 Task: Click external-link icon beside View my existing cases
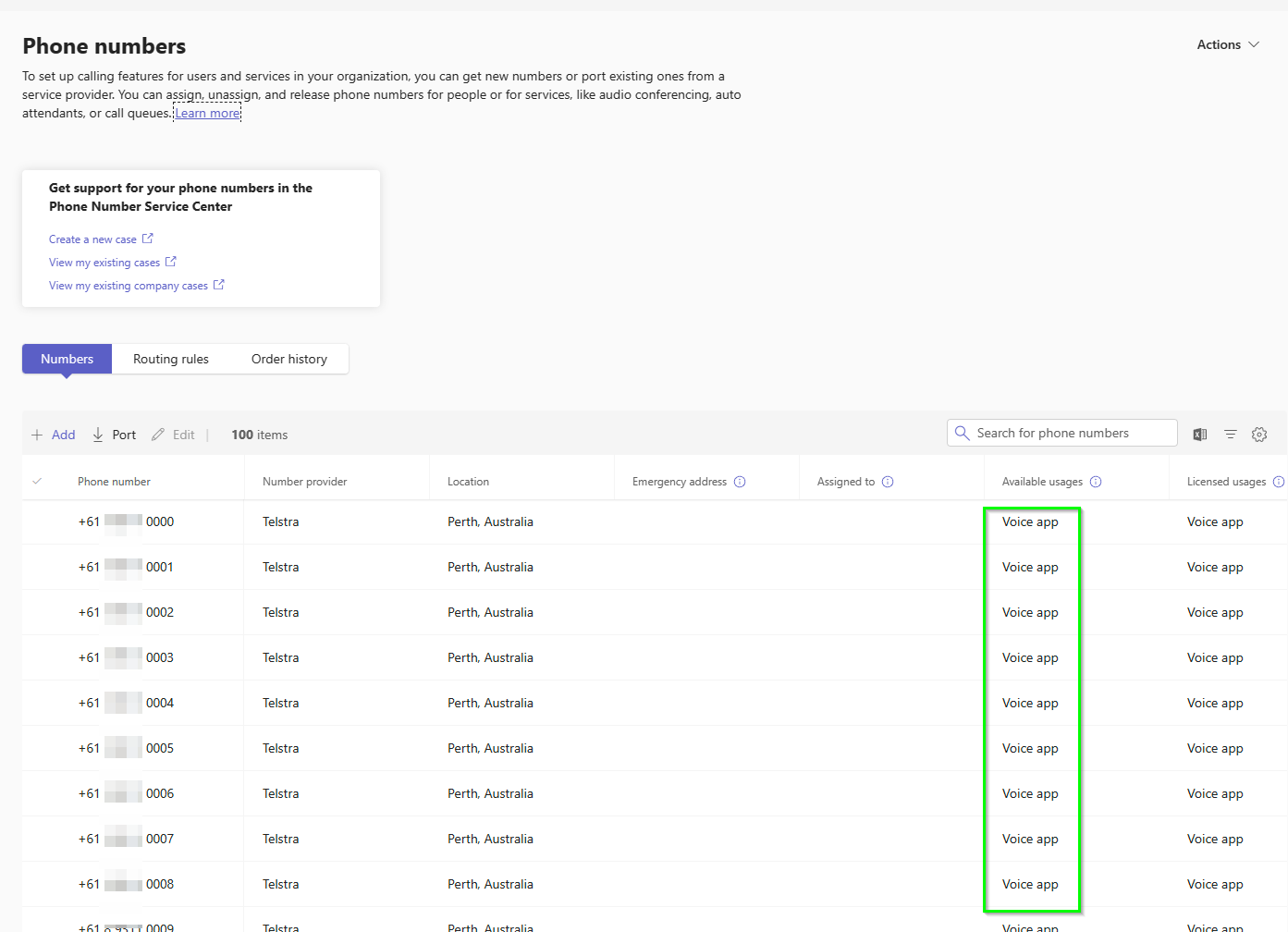(171, 262)
